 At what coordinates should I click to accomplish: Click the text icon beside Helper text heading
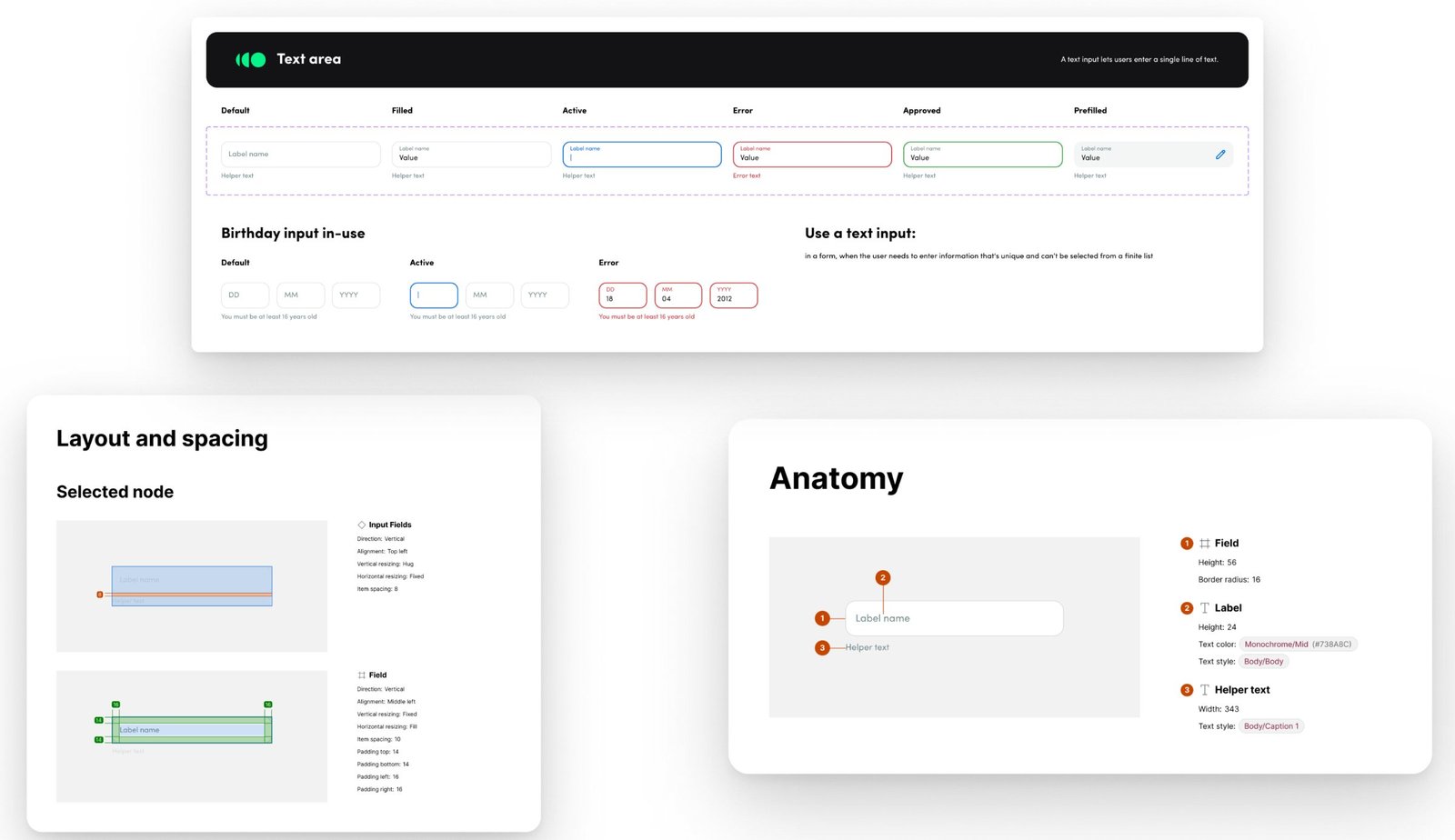(x=1205, y=690)
